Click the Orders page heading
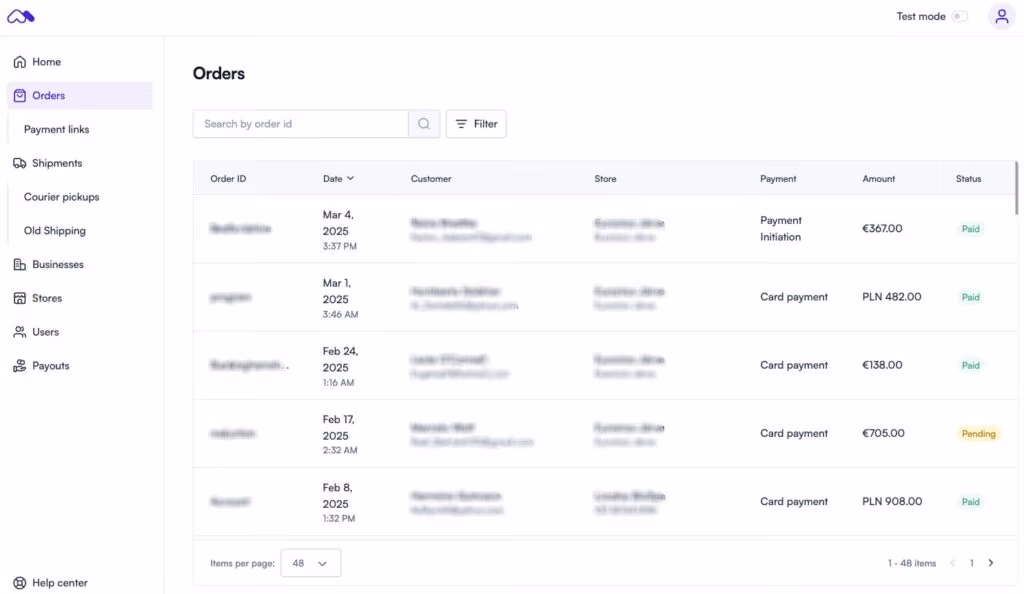This screenshot has height=594, width=1024. pyautogui.click(x=219, y=73)
